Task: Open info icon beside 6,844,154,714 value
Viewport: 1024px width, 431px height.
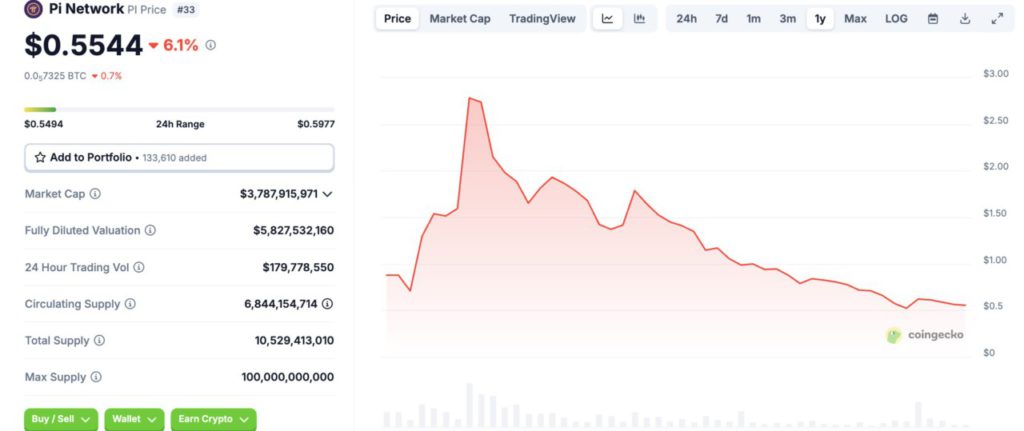Action: click(328, 304)
